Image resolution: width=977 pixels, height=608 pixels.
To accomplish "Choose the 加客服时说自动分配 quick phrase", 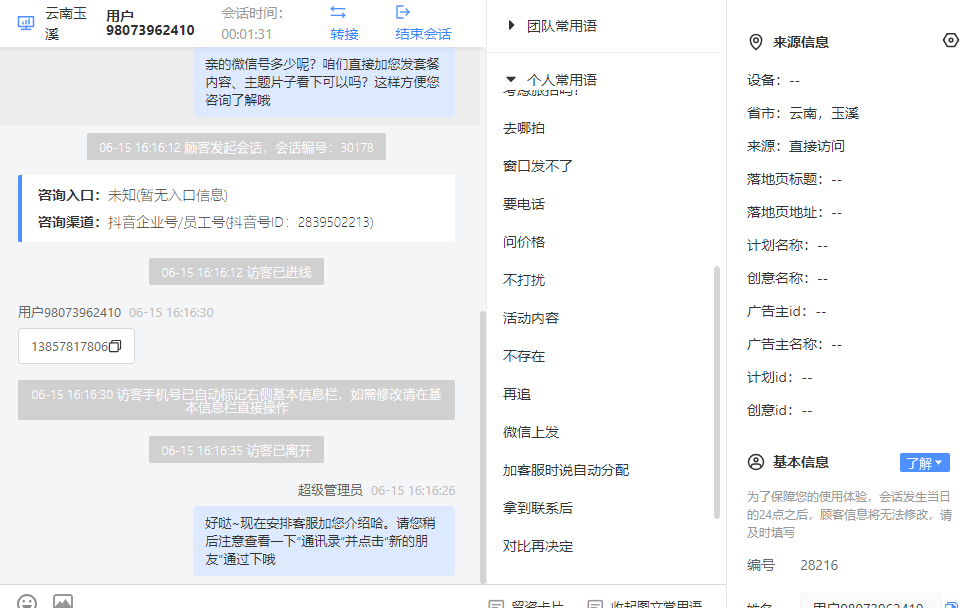I will (x=566, y=470).
